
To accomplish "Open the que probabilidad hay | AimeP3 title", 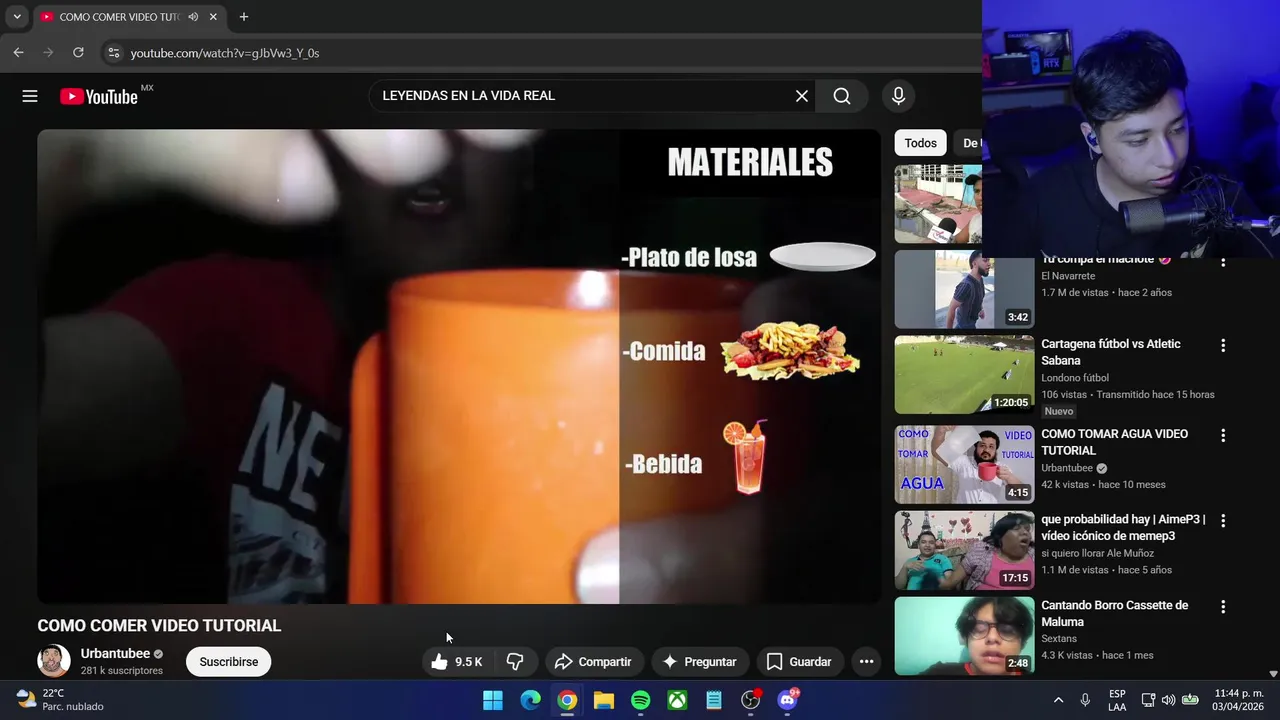I will pos(1123,528).
